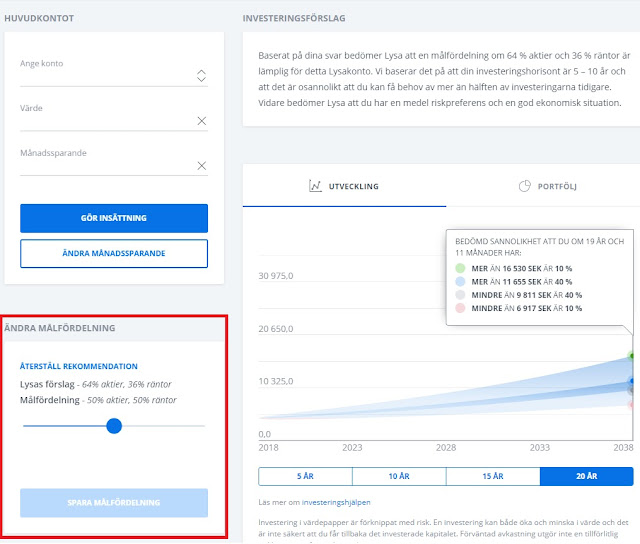Click the 2023 label on the chart axis

[352, 448]
